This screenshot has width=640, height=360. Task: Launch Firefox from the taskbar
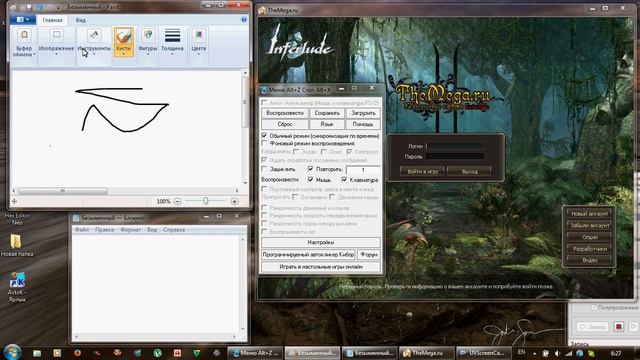point(77,353)
